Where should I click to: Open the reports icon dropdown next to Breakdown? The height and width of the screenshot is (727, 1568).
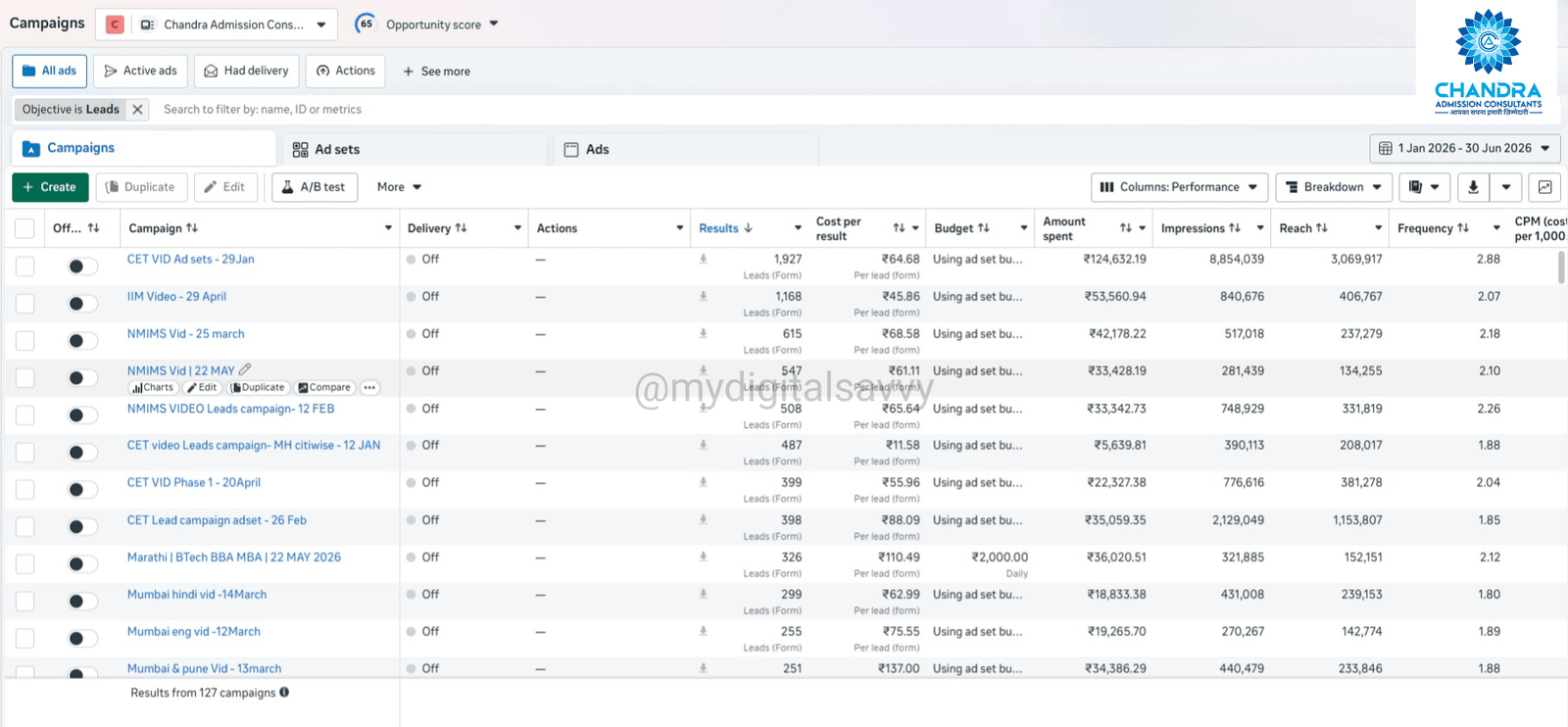(1424, 187)
